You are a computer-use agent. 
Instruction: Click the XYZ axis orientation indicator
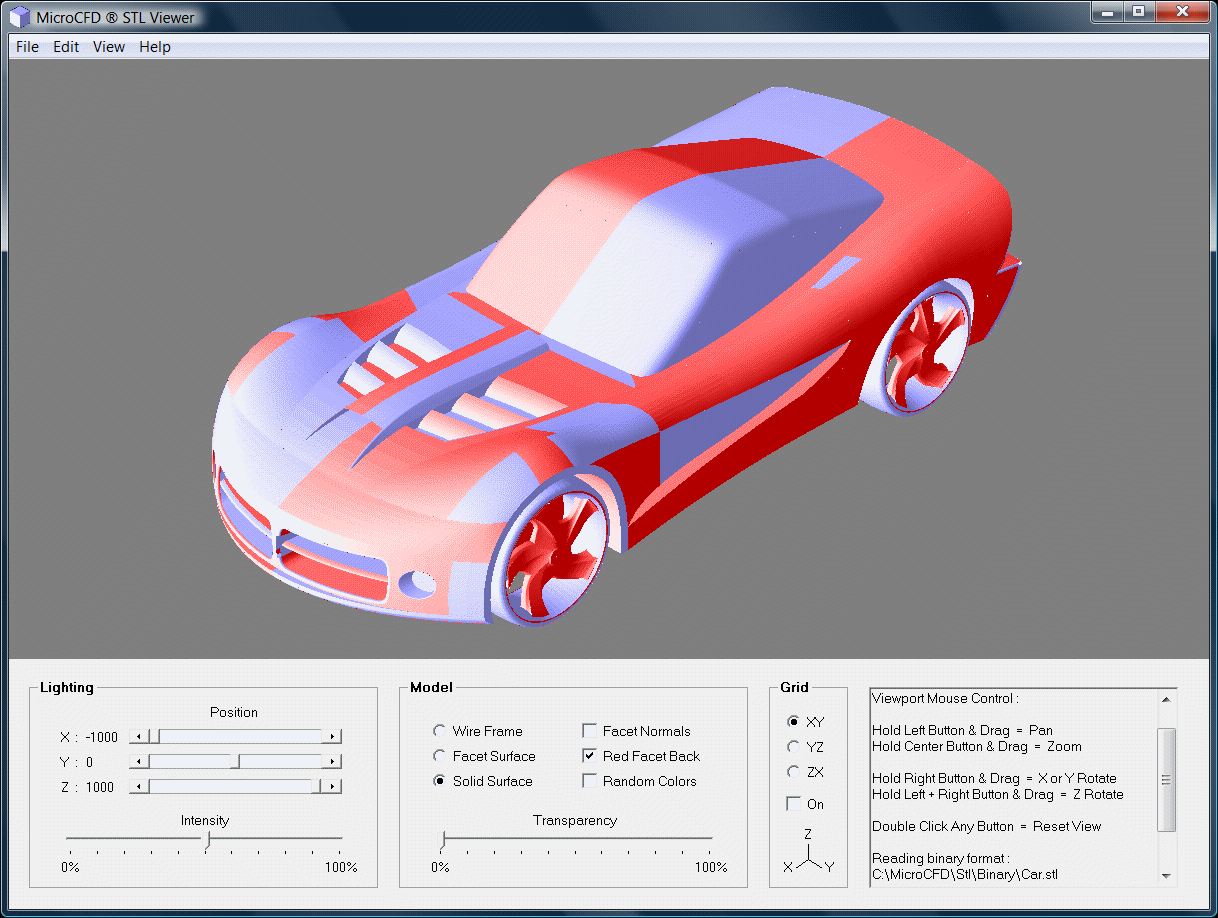tap(808, 852)
